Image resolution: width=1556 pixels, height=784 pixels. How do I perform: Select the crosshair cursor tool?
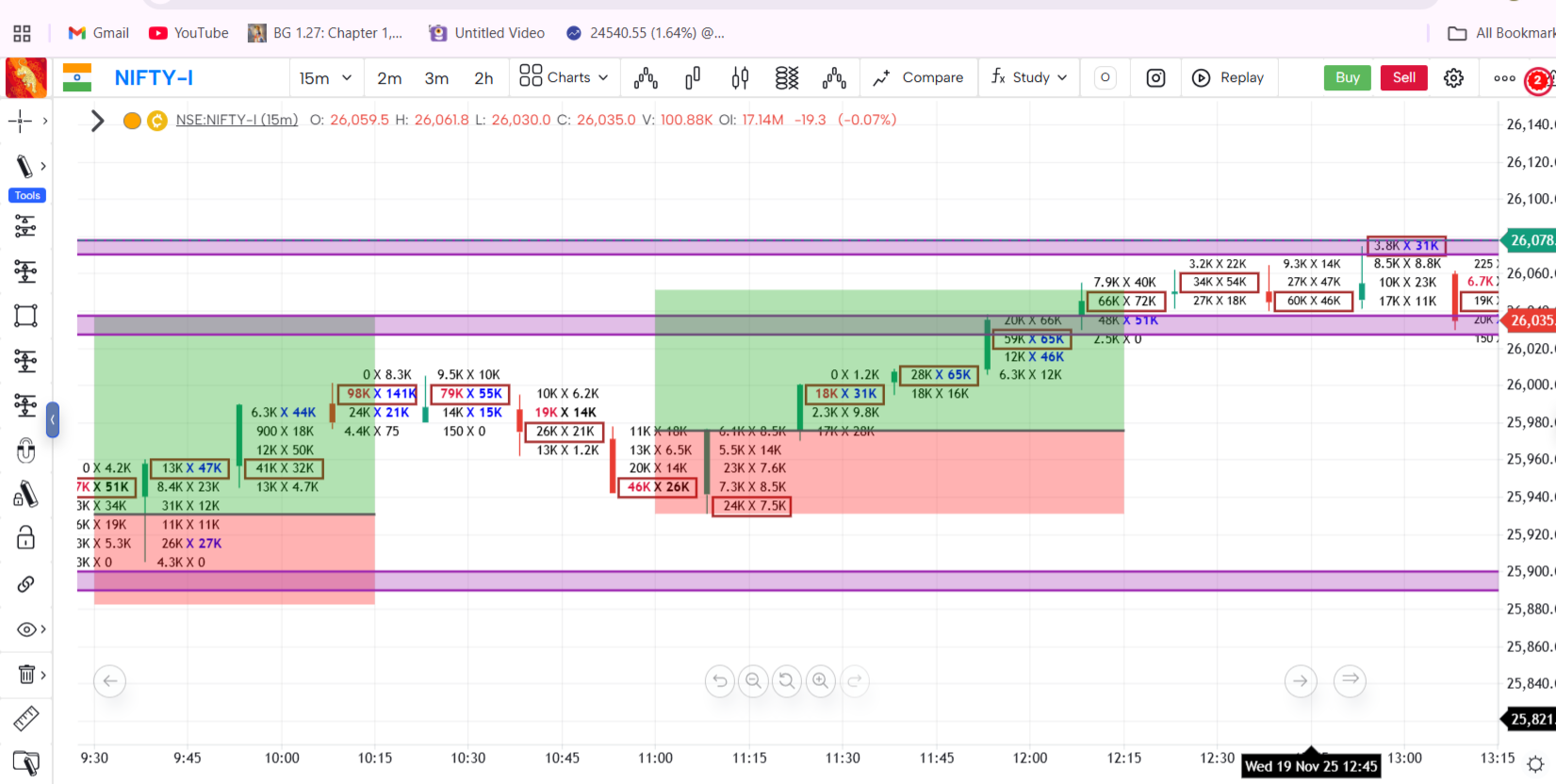pos(21,121)
